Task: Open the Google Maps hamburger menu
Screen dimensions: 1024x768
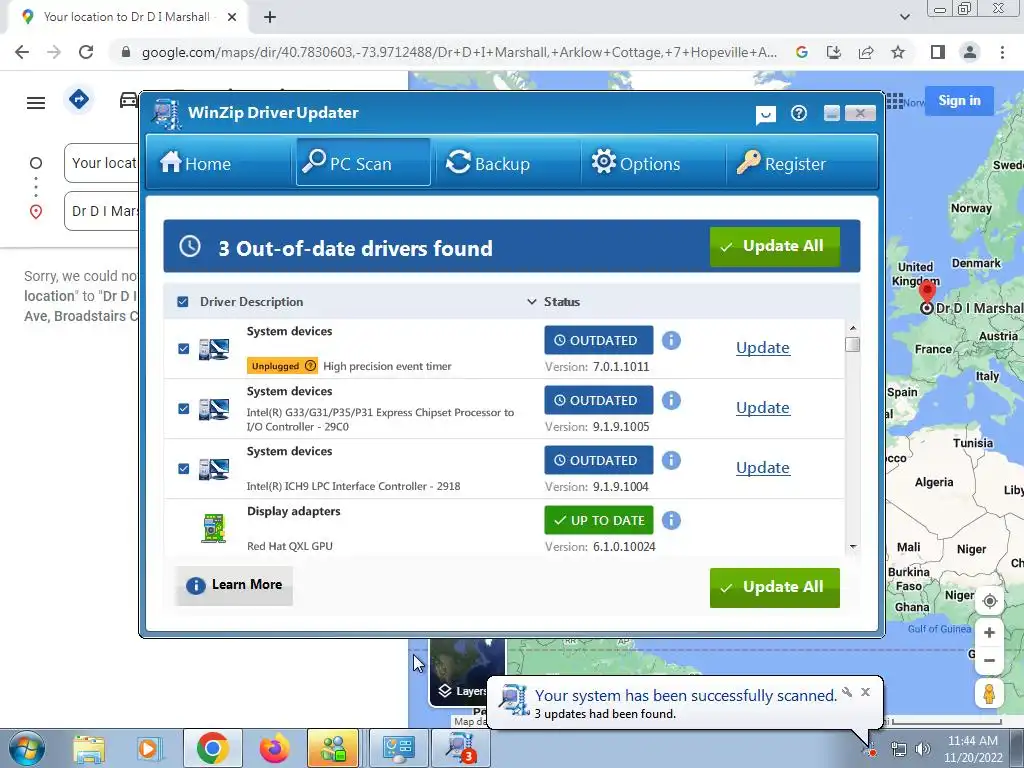Action: 36,103
